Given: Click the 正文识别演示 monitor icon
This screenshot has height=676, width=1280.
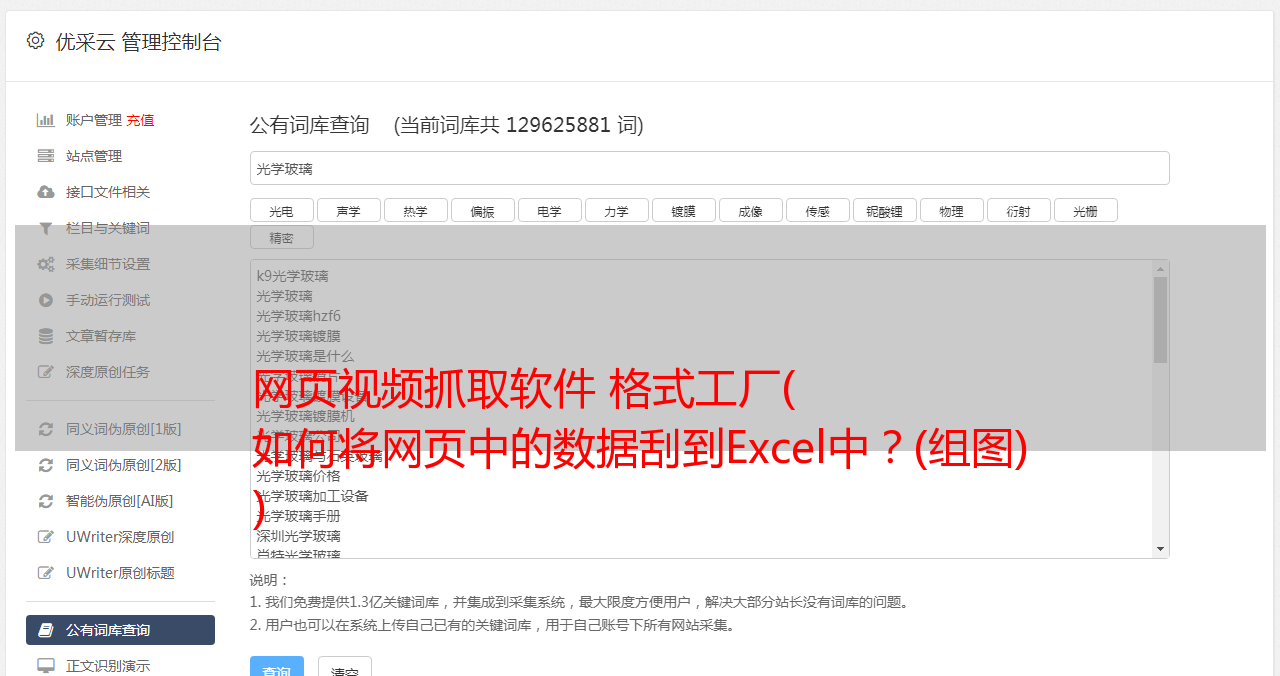Looking at the screenshot, I should click(x=46, y=666).
